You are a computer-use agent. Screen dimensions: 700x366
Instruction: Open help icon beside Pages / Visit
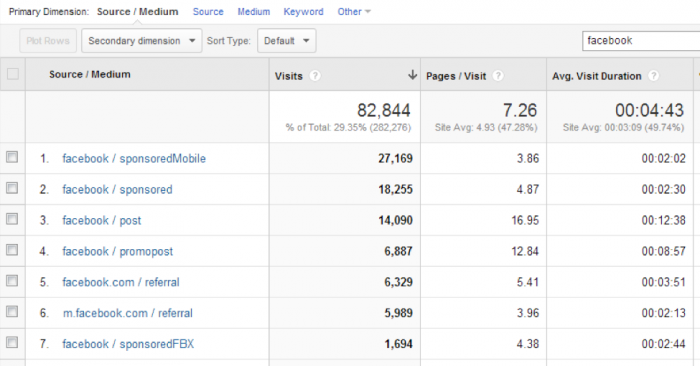(x=498, y=76)
